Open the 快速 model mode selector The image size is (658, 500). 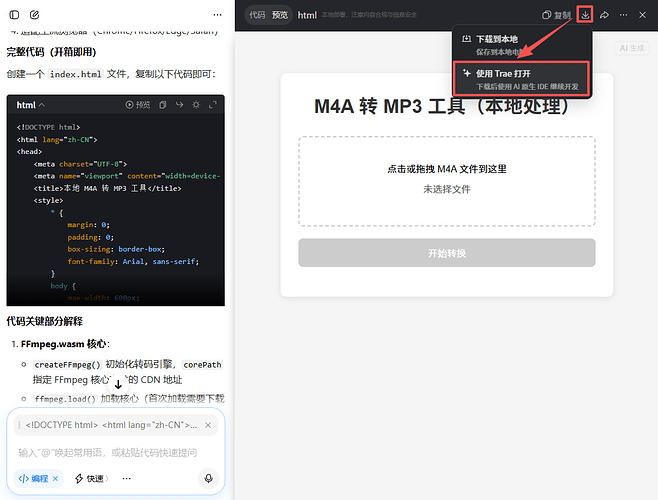(91, 479)
